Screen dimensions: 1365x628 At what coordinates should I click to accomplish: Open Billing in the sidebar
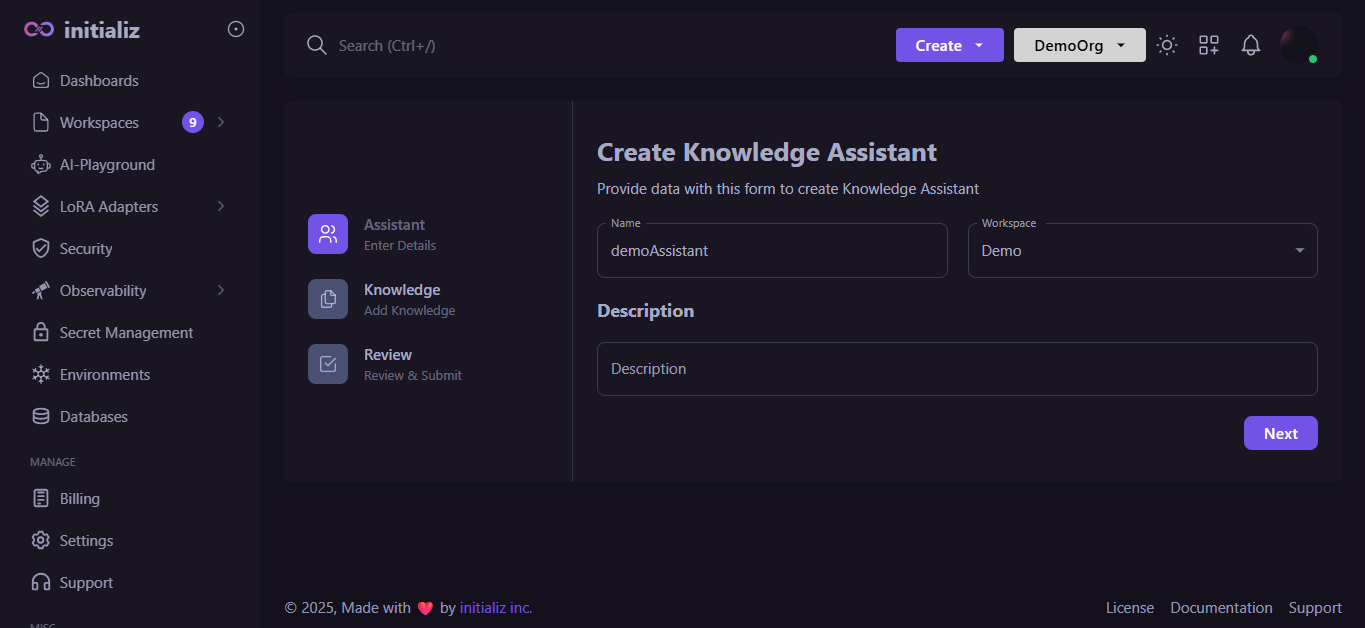pyautogui.click(x=80, y=499)
